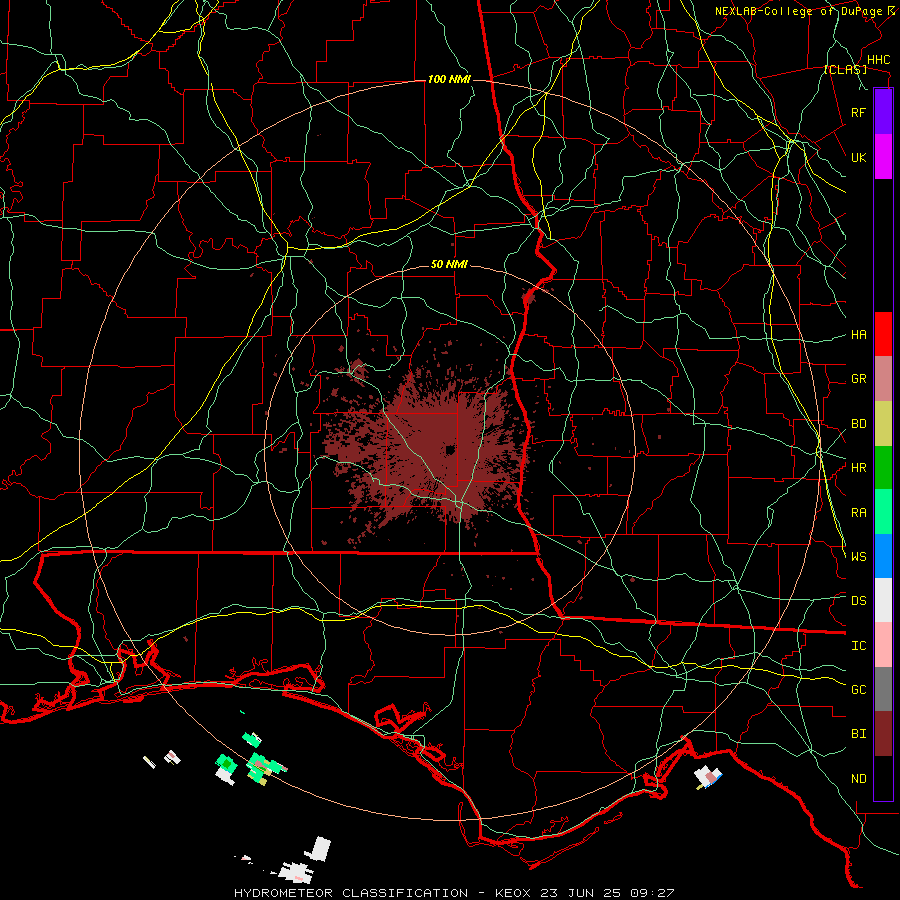Select the "IC" legend label
The image size is (900, 900).
pos(858,646)
